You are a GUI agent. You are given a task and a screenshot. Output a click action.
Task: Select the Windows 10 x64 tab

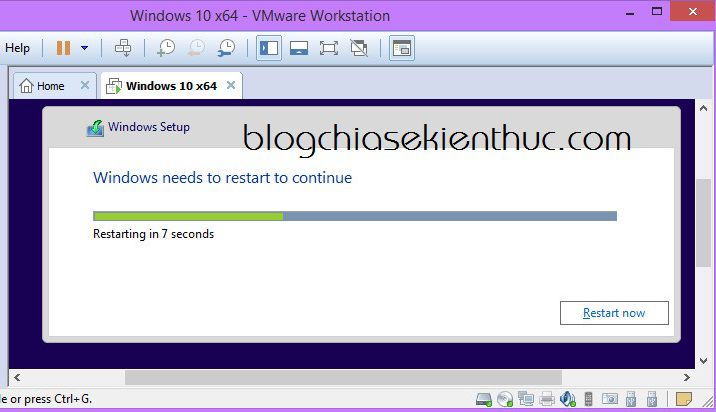(x=171, y=85)
